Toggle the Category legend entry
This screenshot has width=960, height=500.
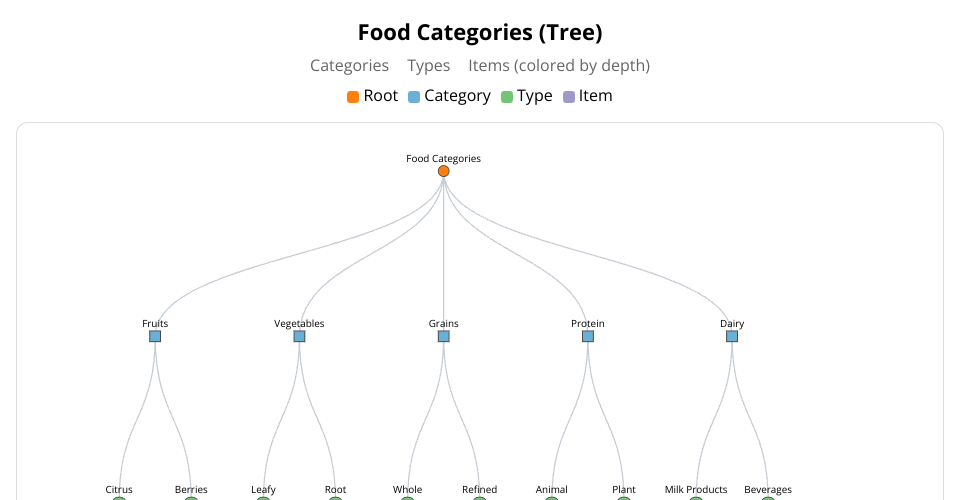446,96
